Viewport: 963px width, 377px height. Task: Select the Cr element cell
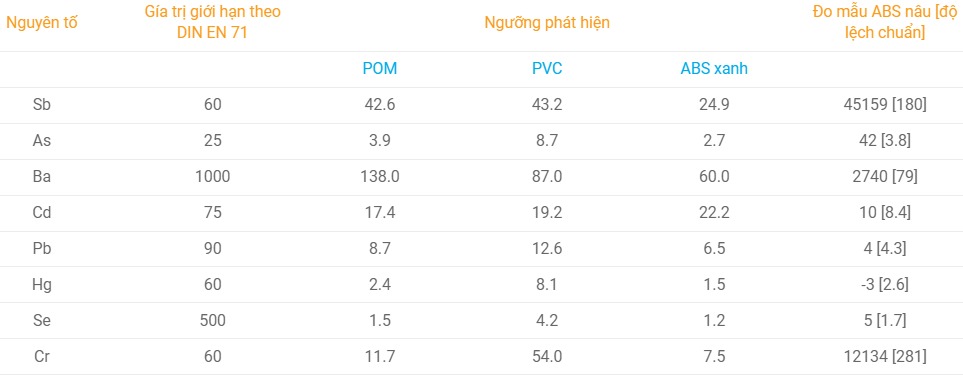click(x=42, y=356)
